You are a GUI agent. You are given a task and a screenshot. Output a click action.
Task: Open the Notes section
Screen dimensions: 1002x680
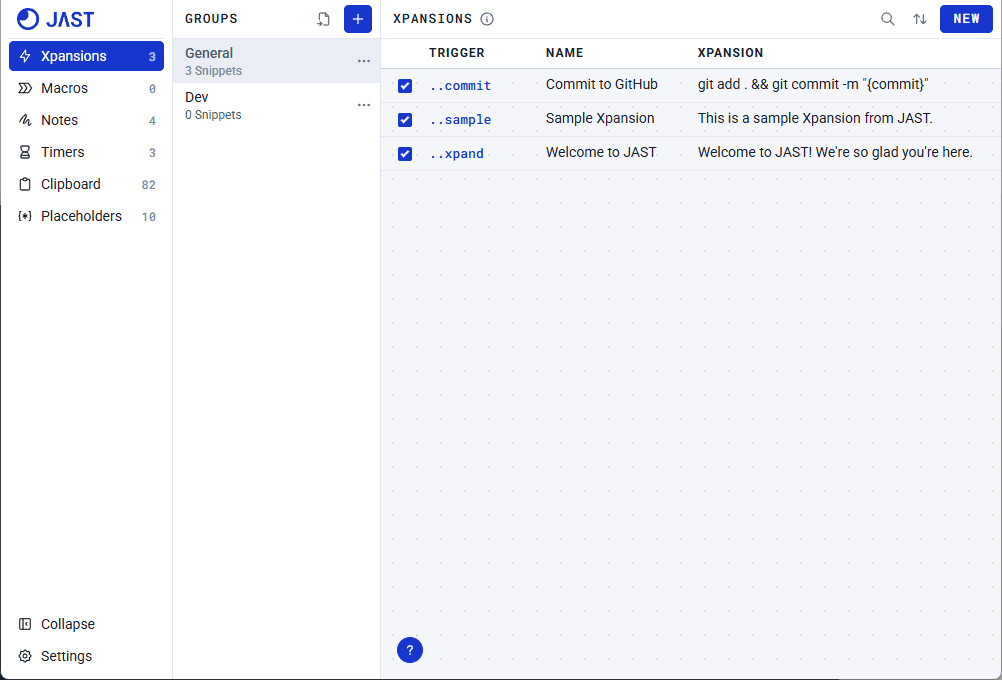pyautogui.click(x=86, y=120)
